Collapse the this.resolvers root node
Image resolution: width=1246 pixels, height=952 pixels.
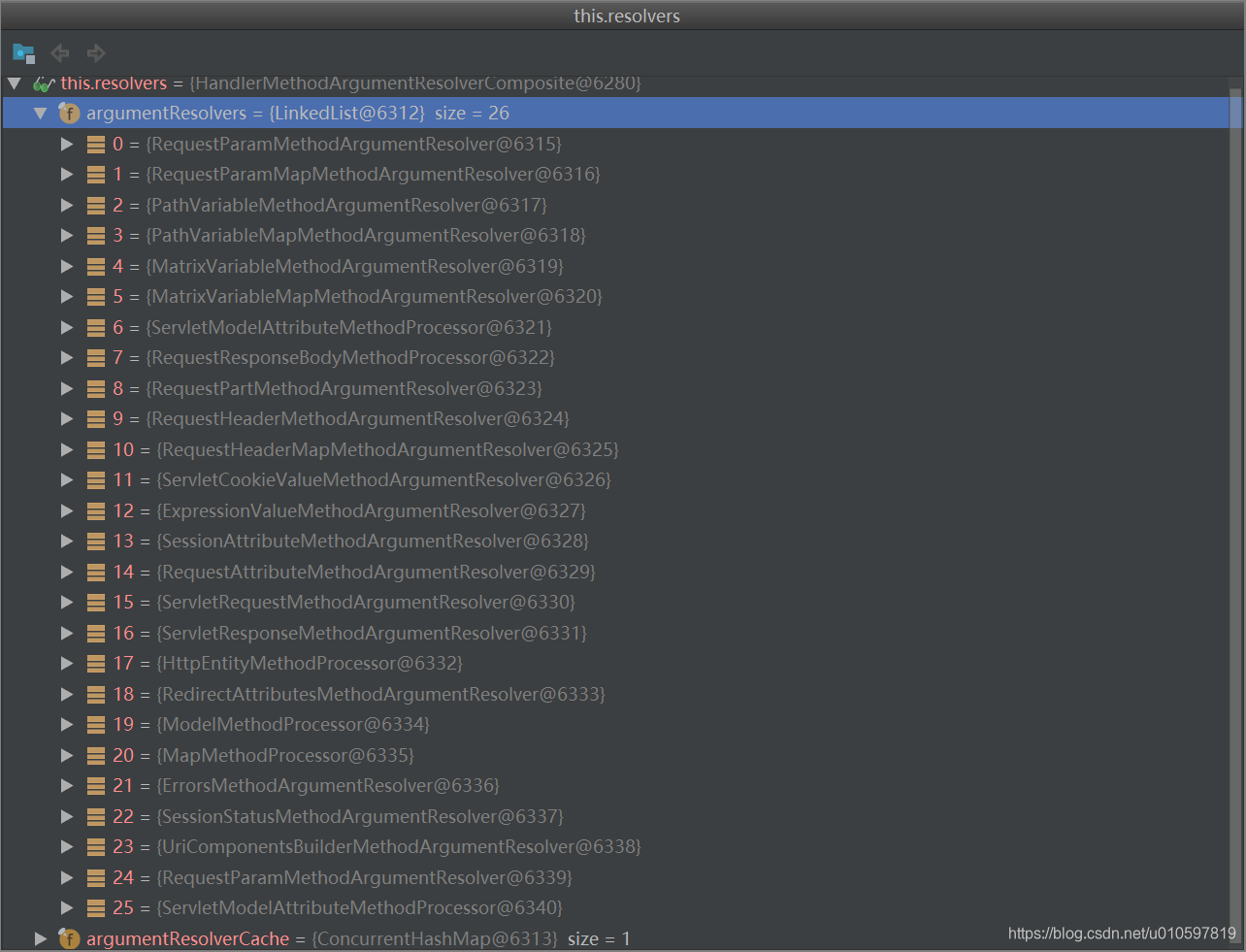coord(15,83)
